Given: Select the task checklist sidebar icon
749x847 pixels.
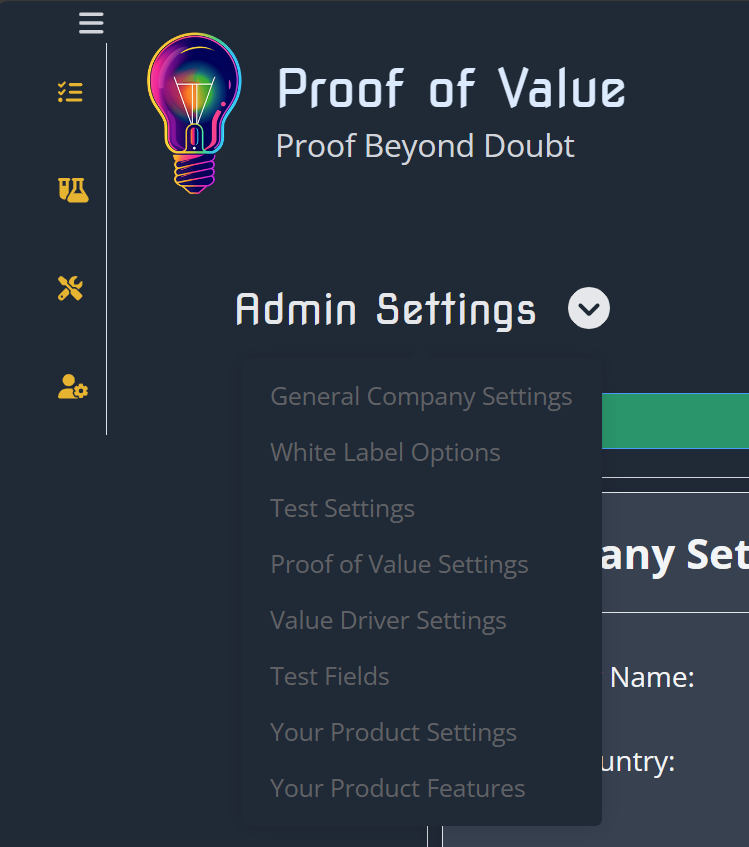Looking at the screenshot, I should [70, 92].
